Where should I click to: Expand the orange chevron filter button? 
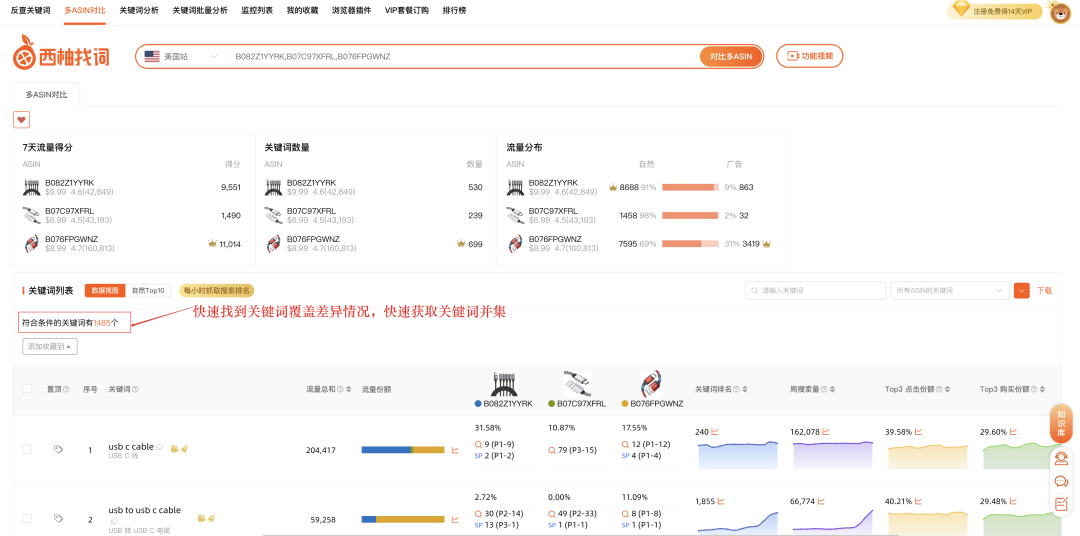1022,291
